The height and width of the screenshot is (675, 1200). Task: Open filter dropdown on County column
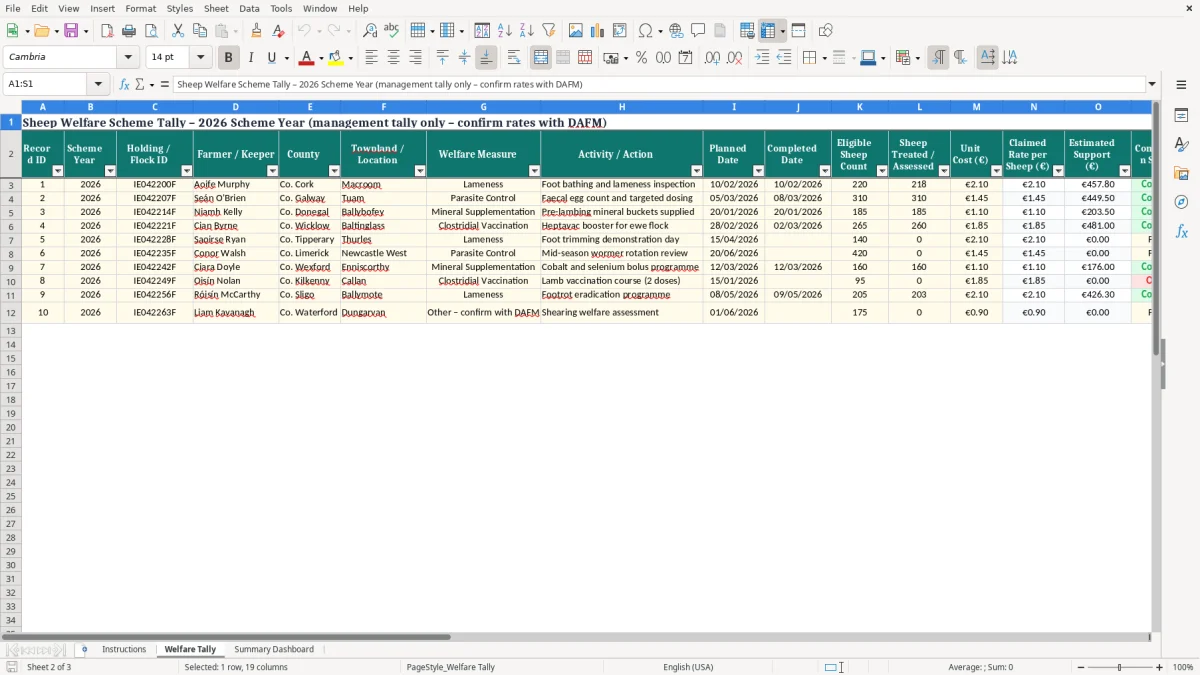click(x=334, y=171)
